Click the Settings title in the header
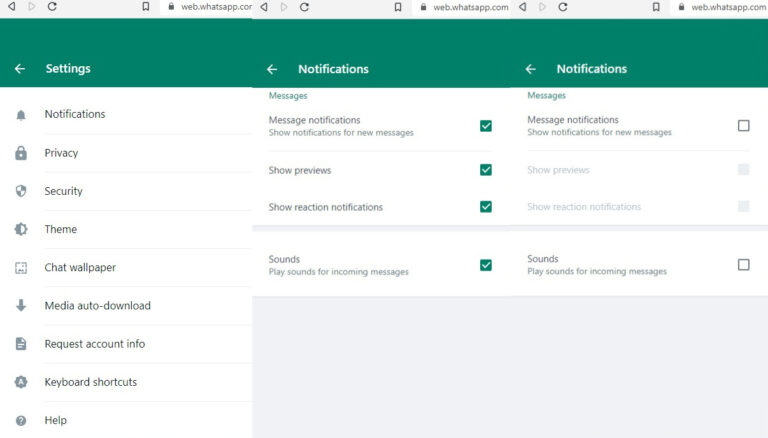Image resolution: width=768 pixels, height=438 pixels. (68, 69)
